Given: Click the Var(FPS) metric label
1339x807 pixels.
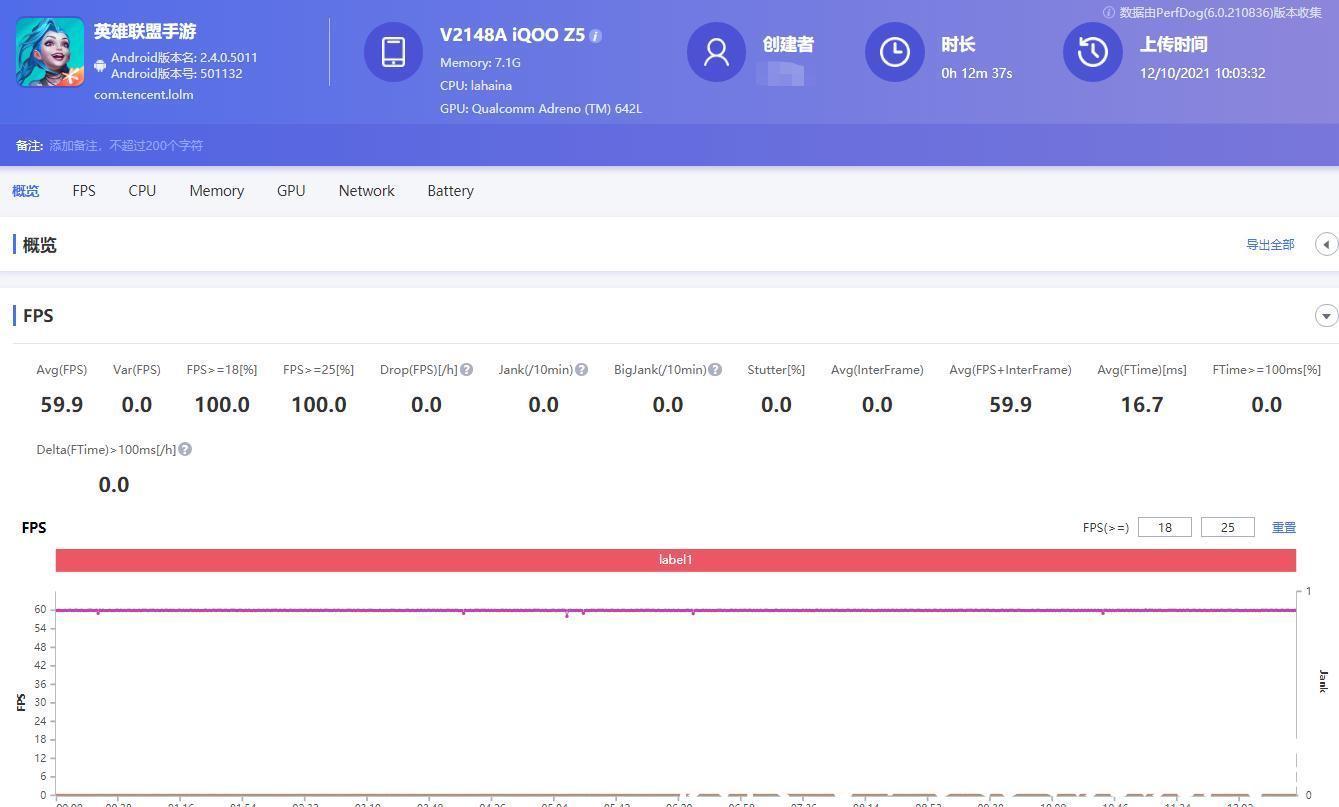Looking at the screenshot, I should pos(137,370).
